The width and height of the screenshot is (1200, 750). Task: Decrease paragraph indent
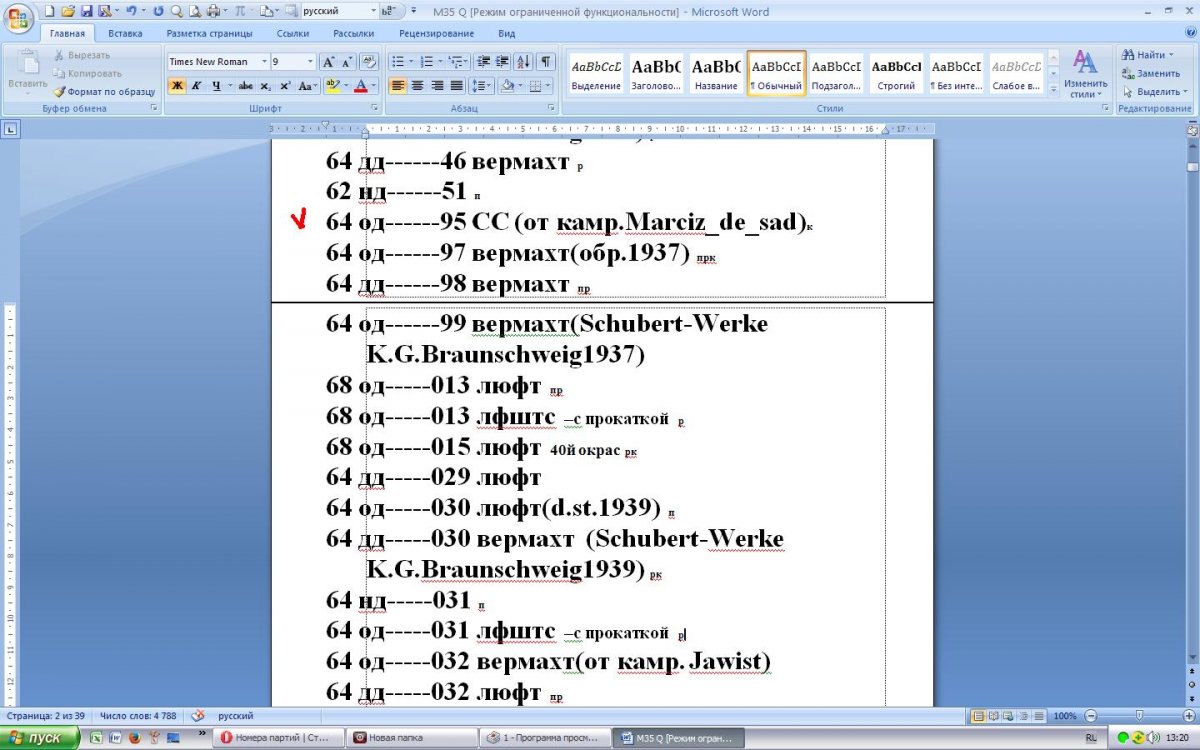pos(483,62)
